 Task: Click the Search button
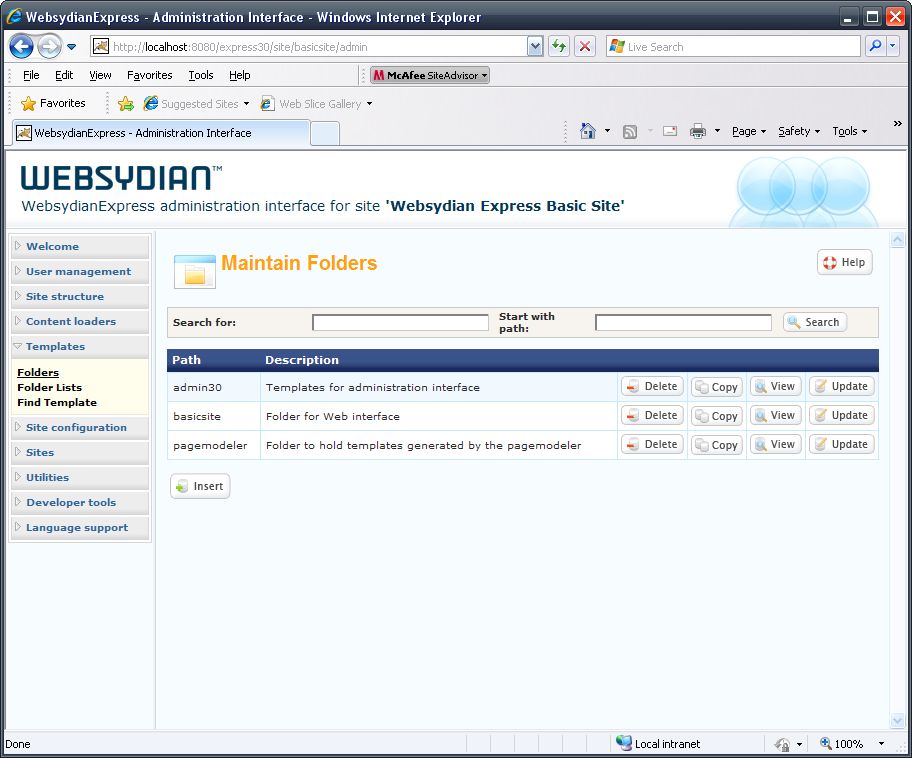point(814,322)
